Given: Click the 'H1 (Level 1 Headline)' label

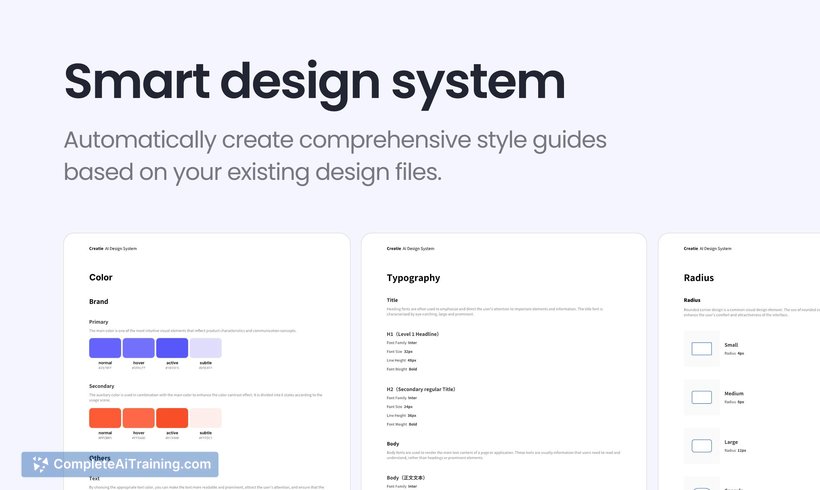Looking at the screenshot, I should [413, 334].
